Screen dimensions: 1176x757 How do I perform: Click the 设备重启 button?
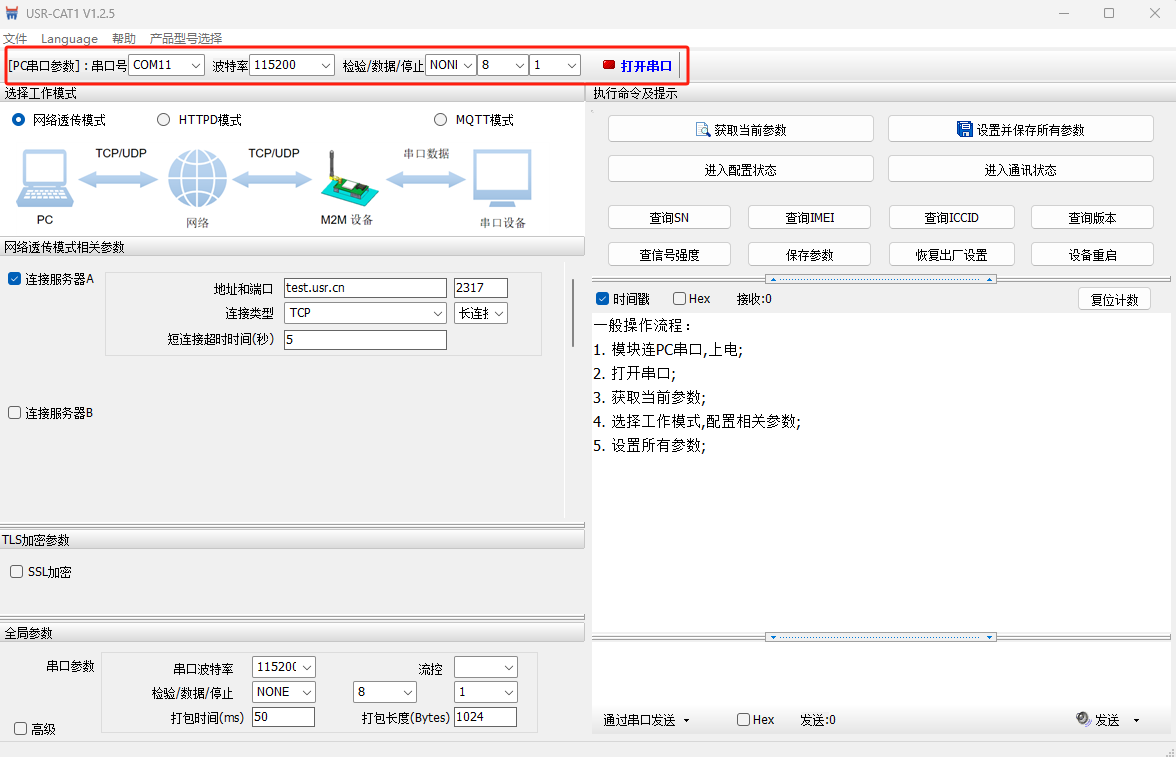coord(1092,254)
